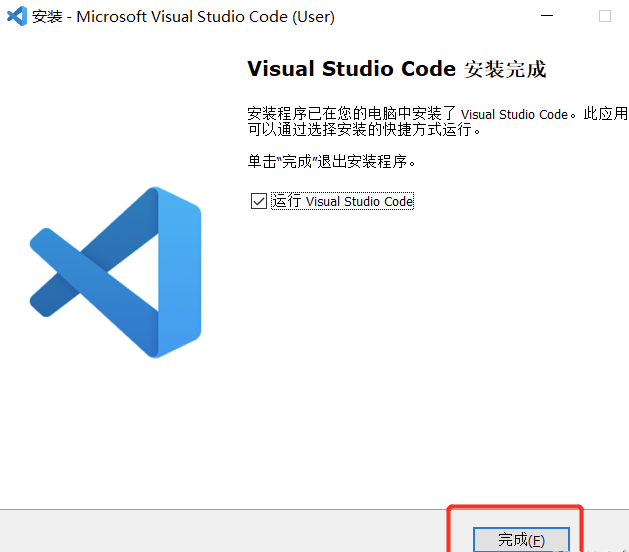This screenshot has height=552, width=629.
Task: Click the line '可以通过选择安装的快捷方式运行。'
Action: 364,130
